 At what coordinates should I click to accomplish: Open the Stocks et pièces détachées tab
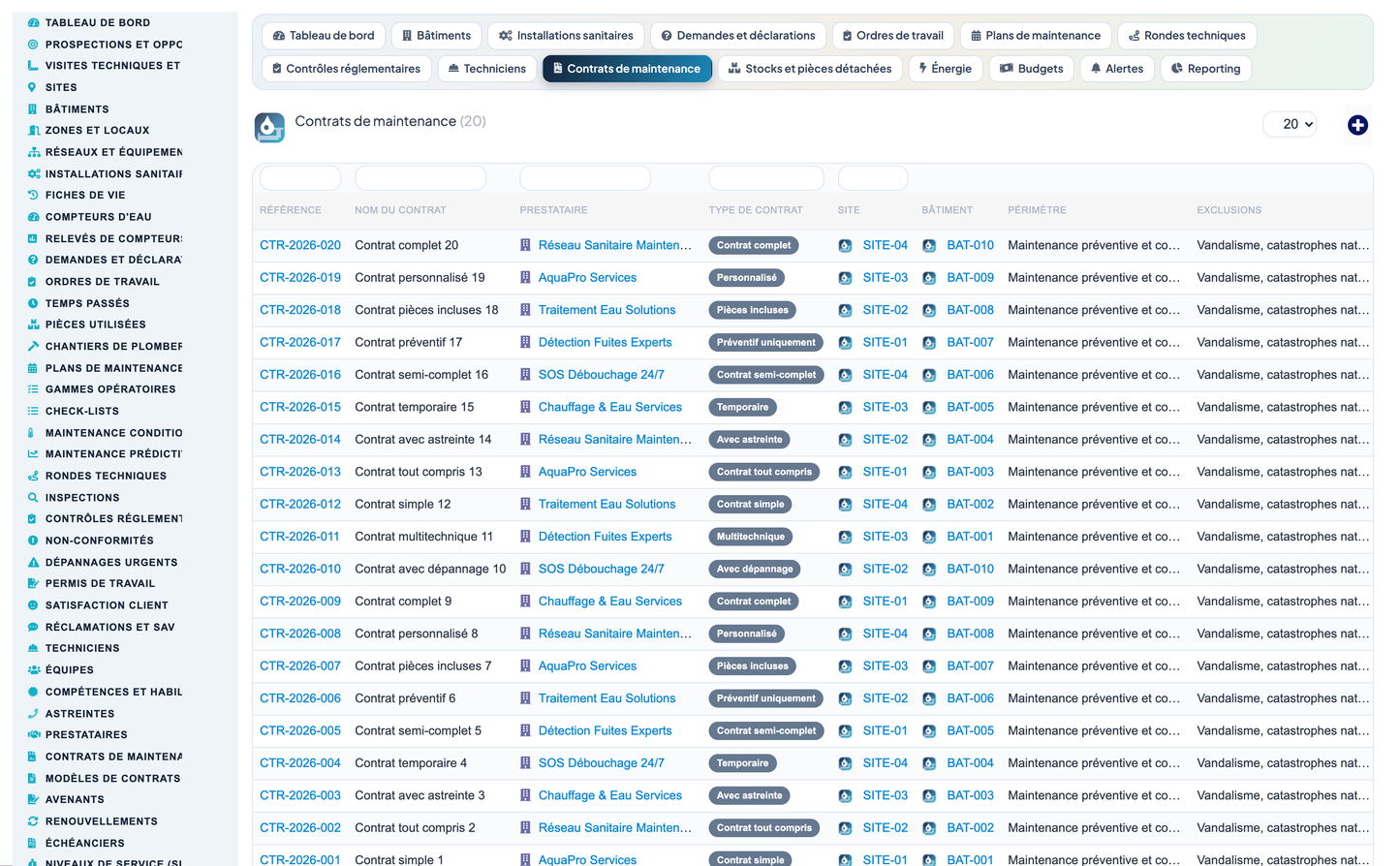point(810,69)
